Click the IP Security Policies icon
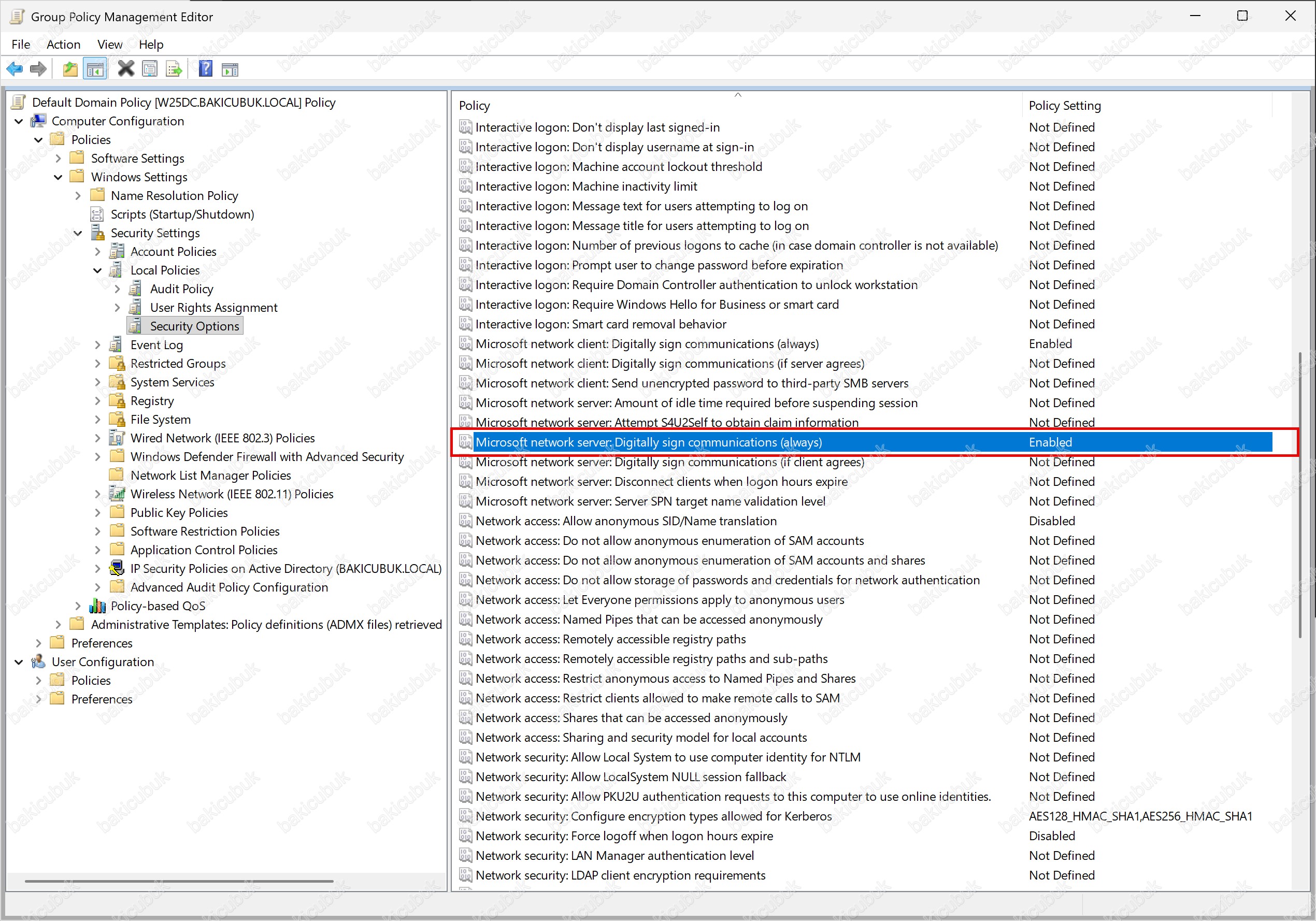1316x921 pixels. [x=117, y=569]
